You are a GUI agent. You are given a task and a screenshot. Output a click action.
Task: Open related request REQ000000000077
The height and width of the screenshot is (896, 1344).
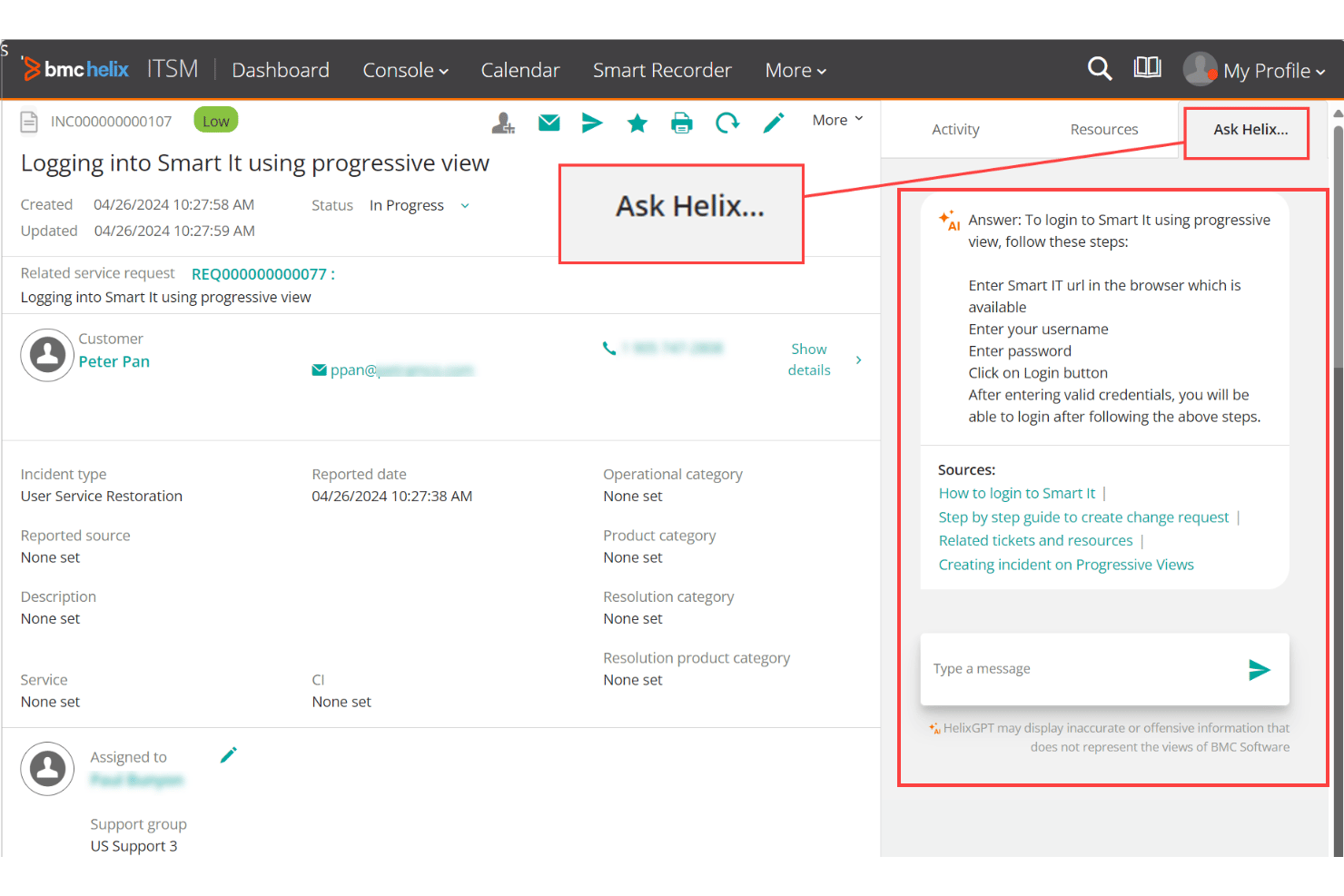pyautogui.click(x=263, y=274)
